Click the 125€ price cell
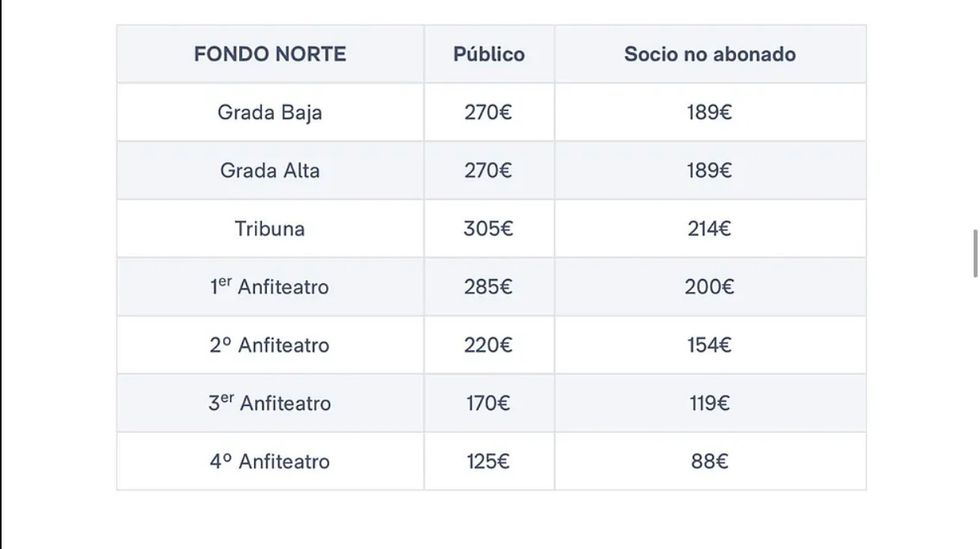980x549 pixels. pyautogui.click(x=489, y=461)
